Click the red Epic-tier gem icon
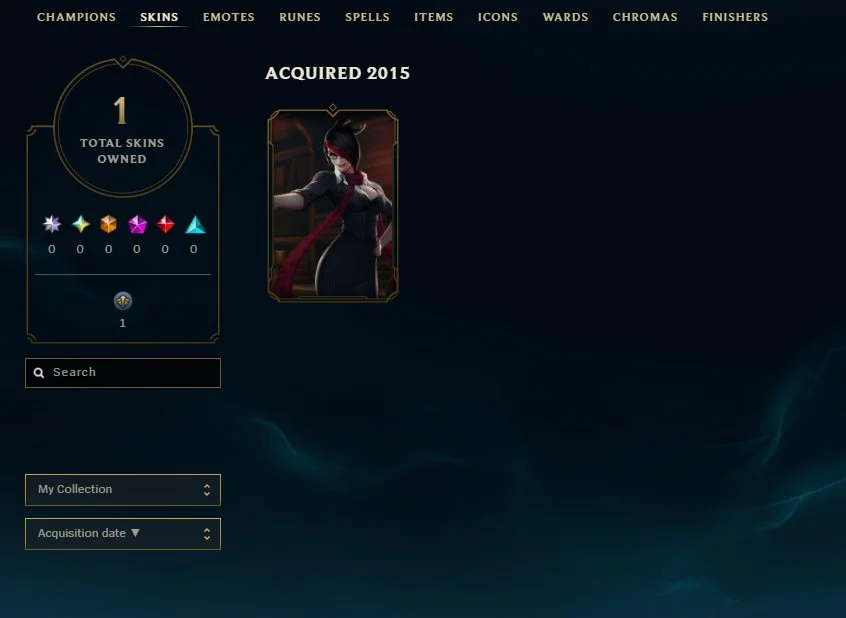This screenshot has width=846, height=618. pyautogui.click(x=166, y=224)
